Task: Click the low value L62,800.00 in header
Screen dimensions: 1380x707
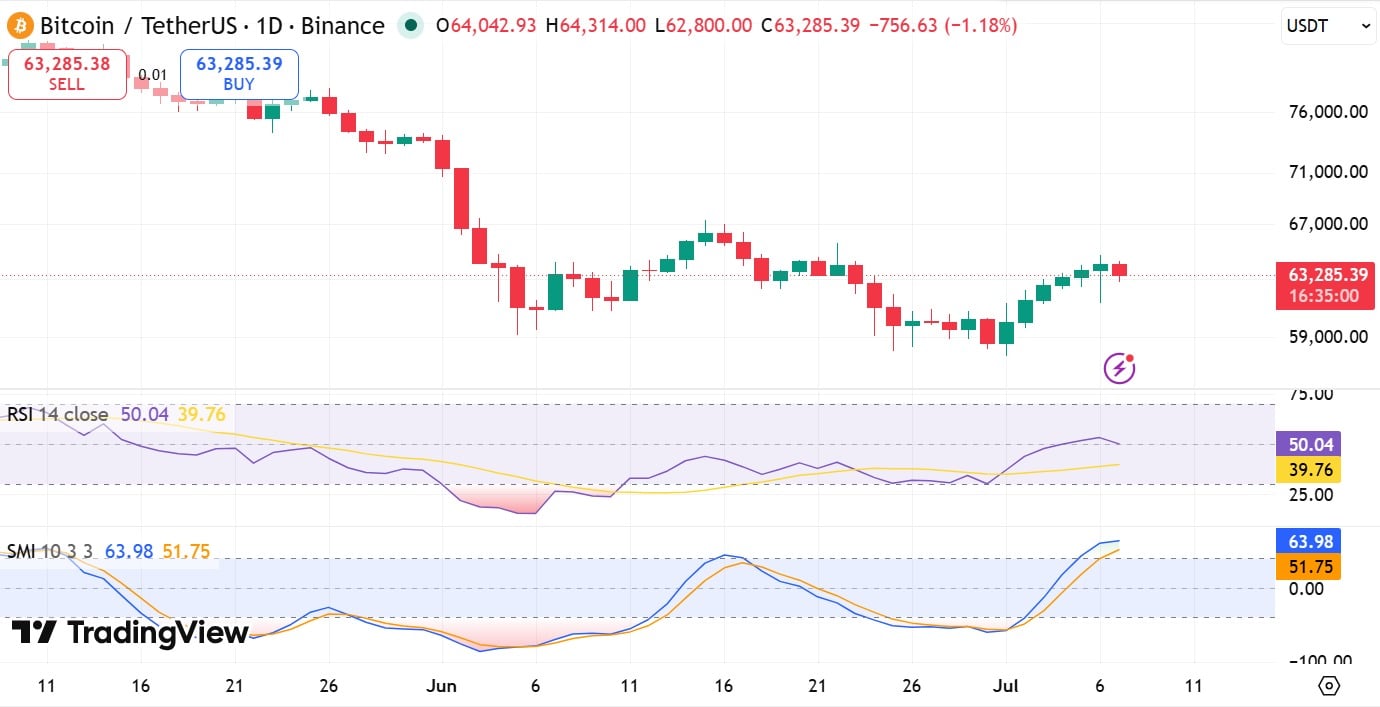Action: (x=703, y=26)
